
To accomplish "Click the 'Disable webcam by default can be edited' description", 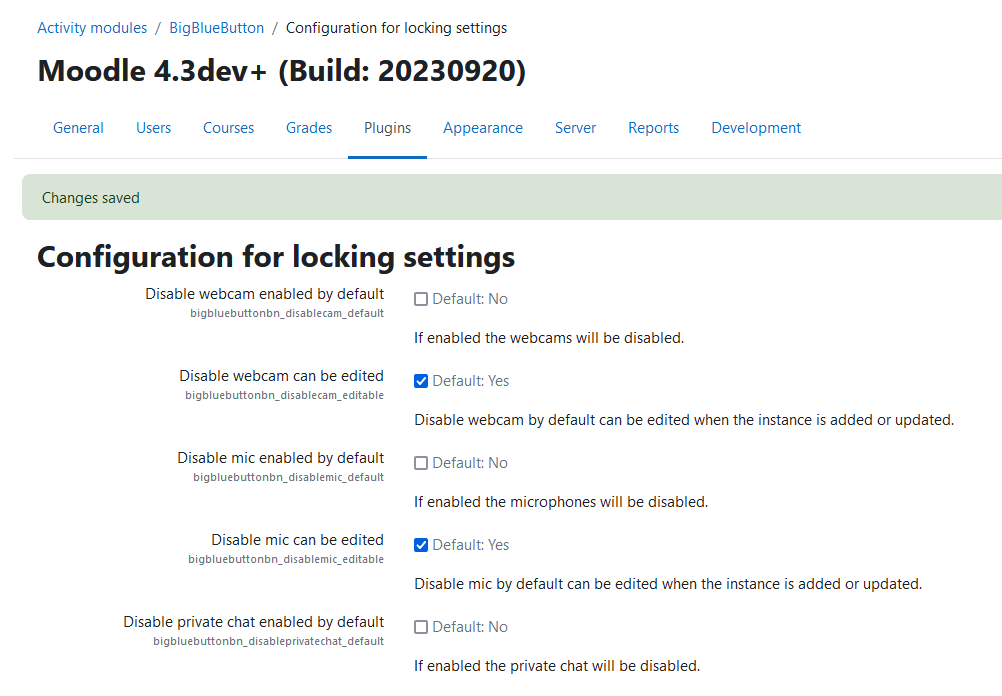I will pyautogui.click(x=684, y=420).
